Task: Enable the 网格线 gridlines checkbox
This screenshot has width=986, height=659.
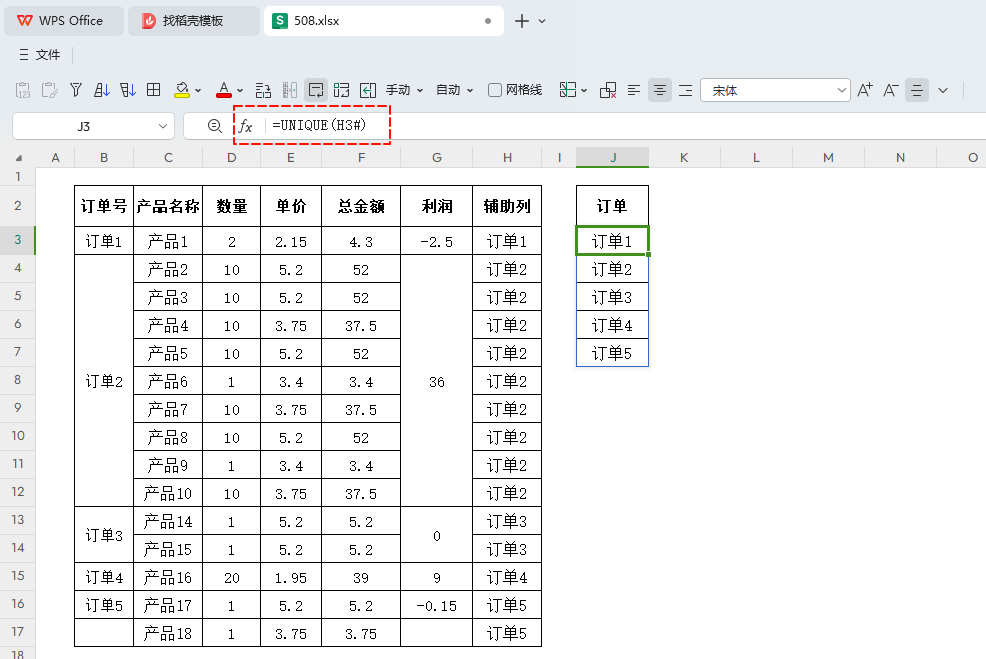Action: click(495, 90)
